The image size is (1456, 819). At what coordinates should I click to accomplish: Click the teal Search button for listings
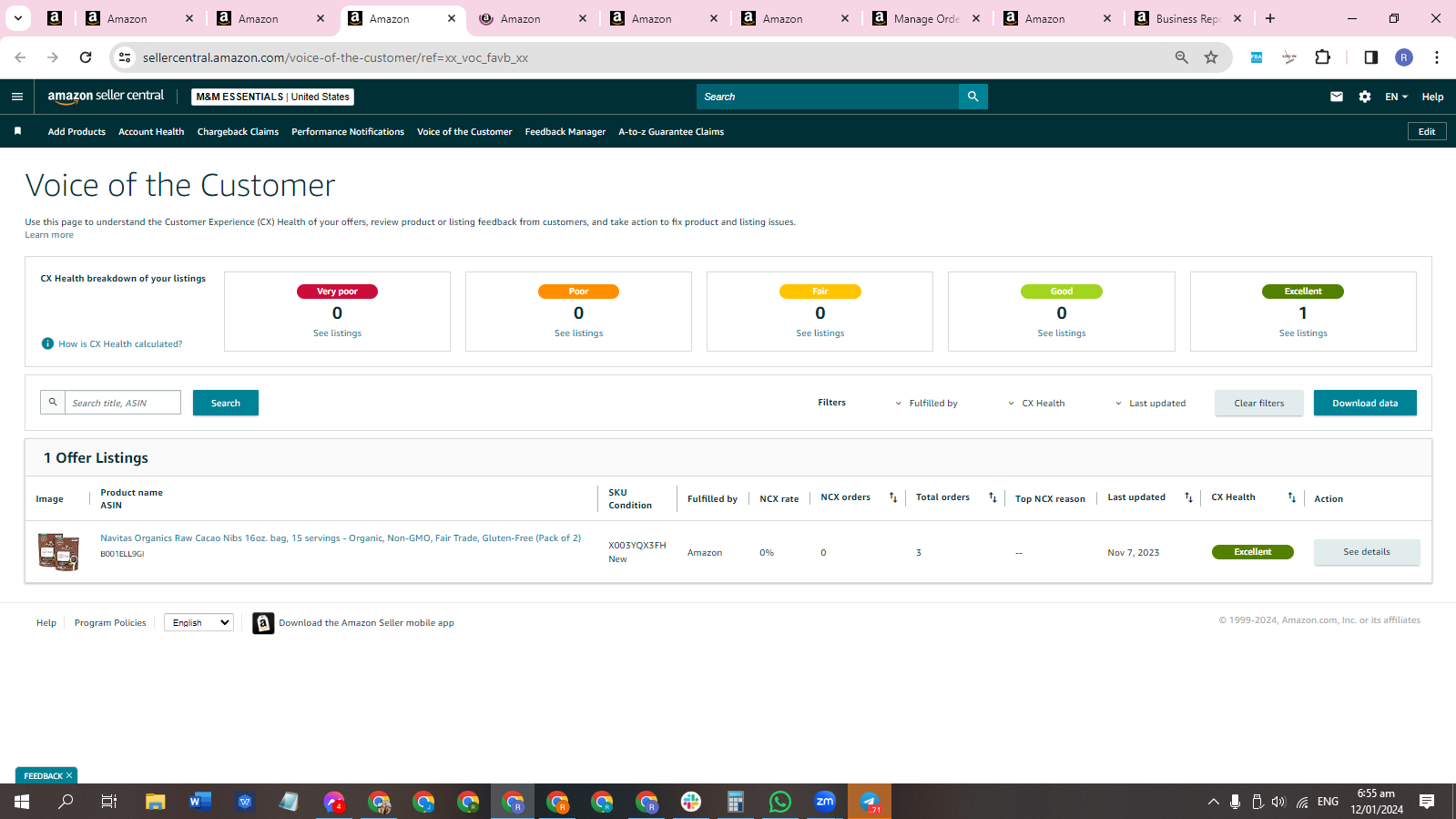coord(226,403)
